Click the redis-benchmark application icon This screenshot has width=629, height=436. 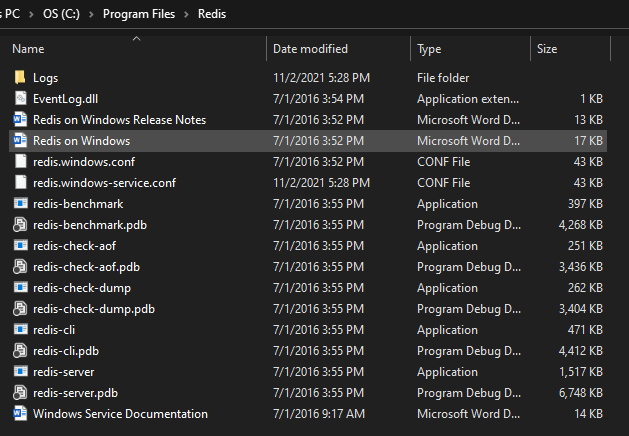[x=20, y=203]
